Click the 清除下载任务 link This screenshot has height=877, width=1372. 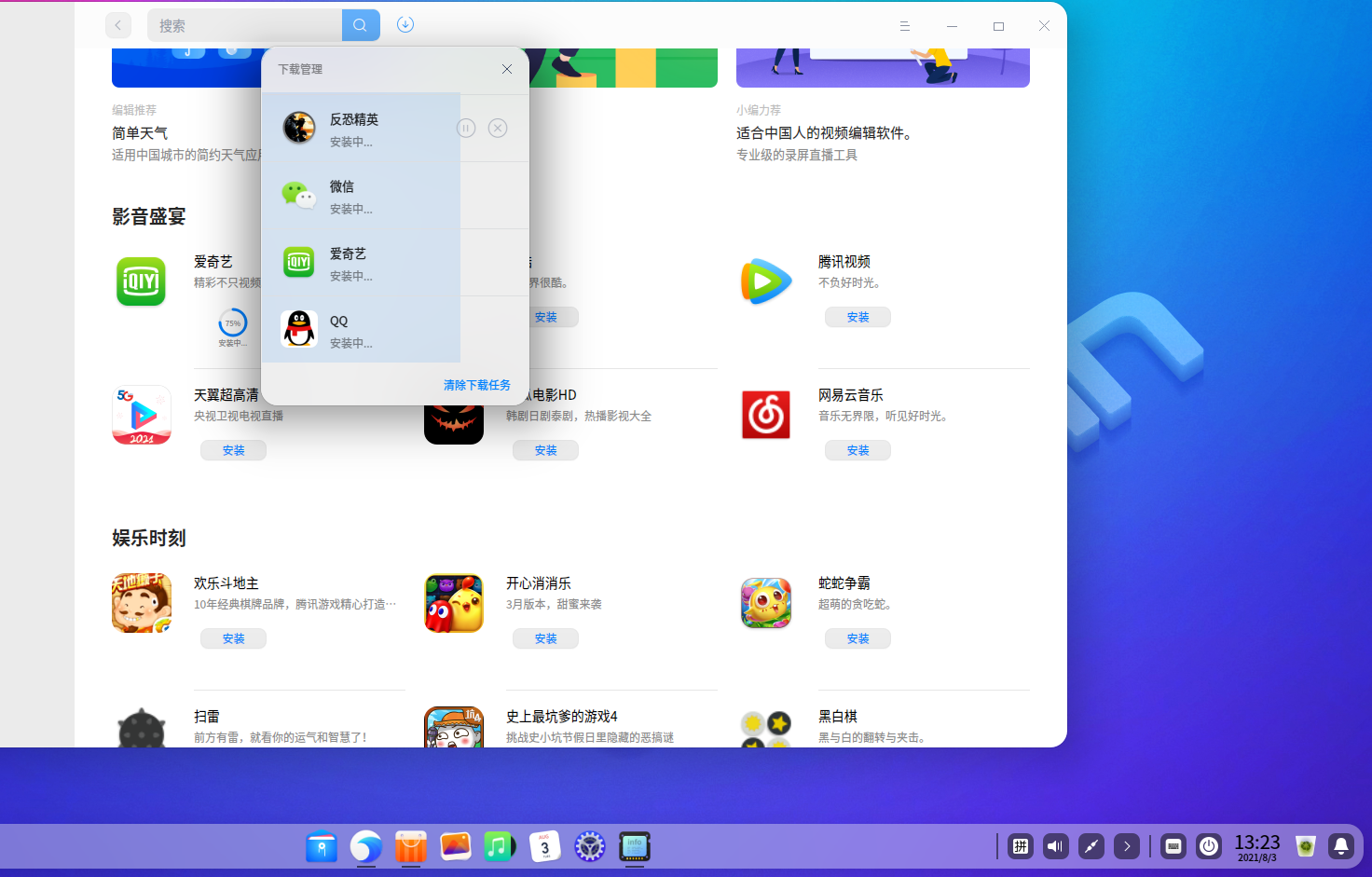(477, 385)
